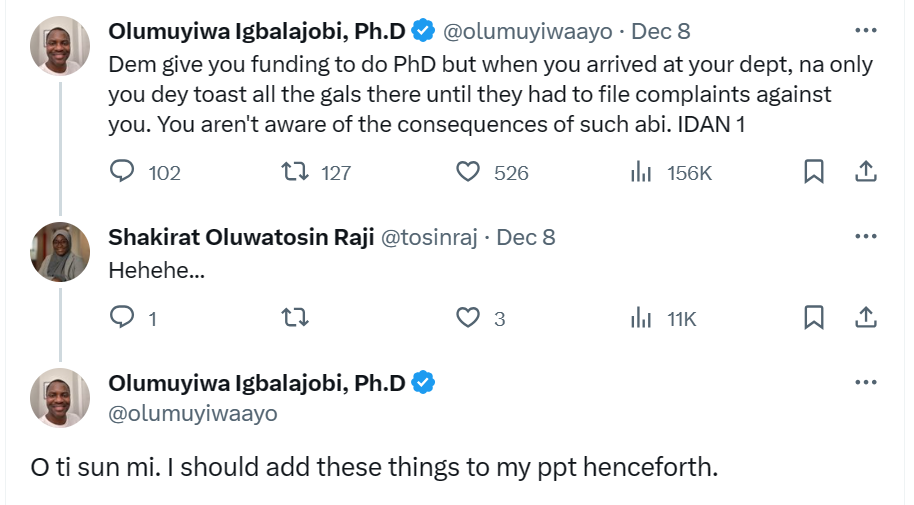Open more options on the bottom tweet

point(865,383)
